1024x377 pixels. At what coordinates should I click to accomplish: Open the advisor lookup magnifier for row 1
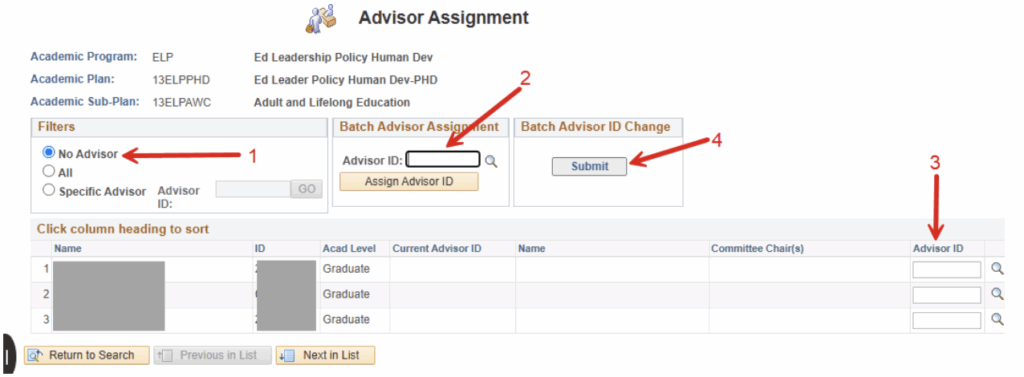(x=997, y=269)
